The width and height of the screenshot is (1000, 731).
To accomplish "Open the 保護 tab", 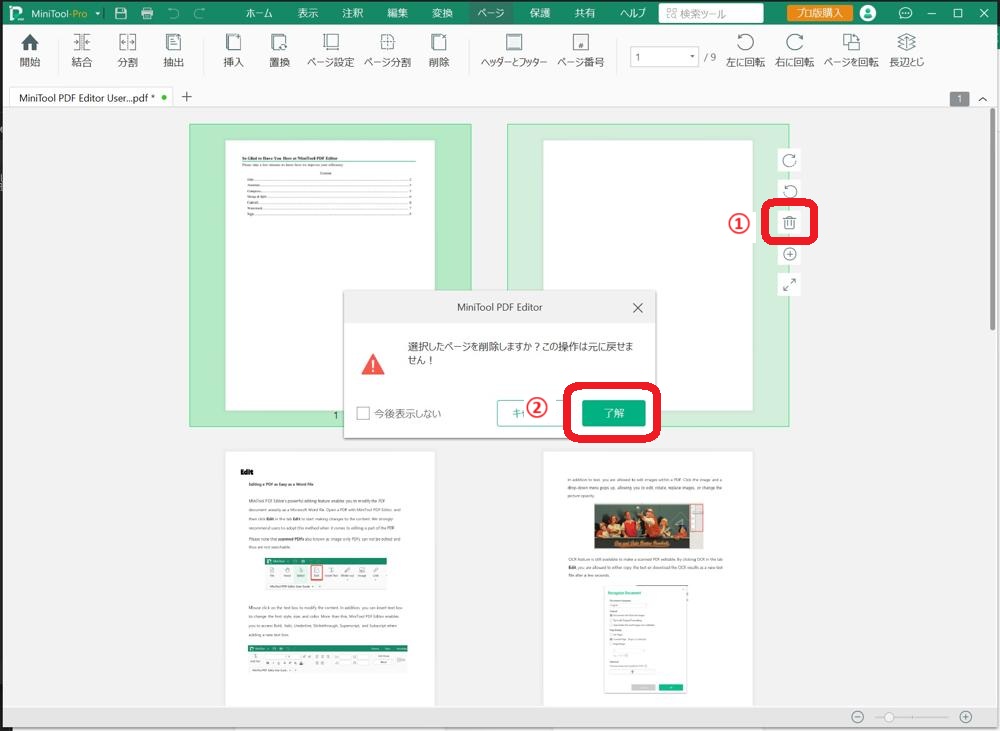I will point(540,13).
